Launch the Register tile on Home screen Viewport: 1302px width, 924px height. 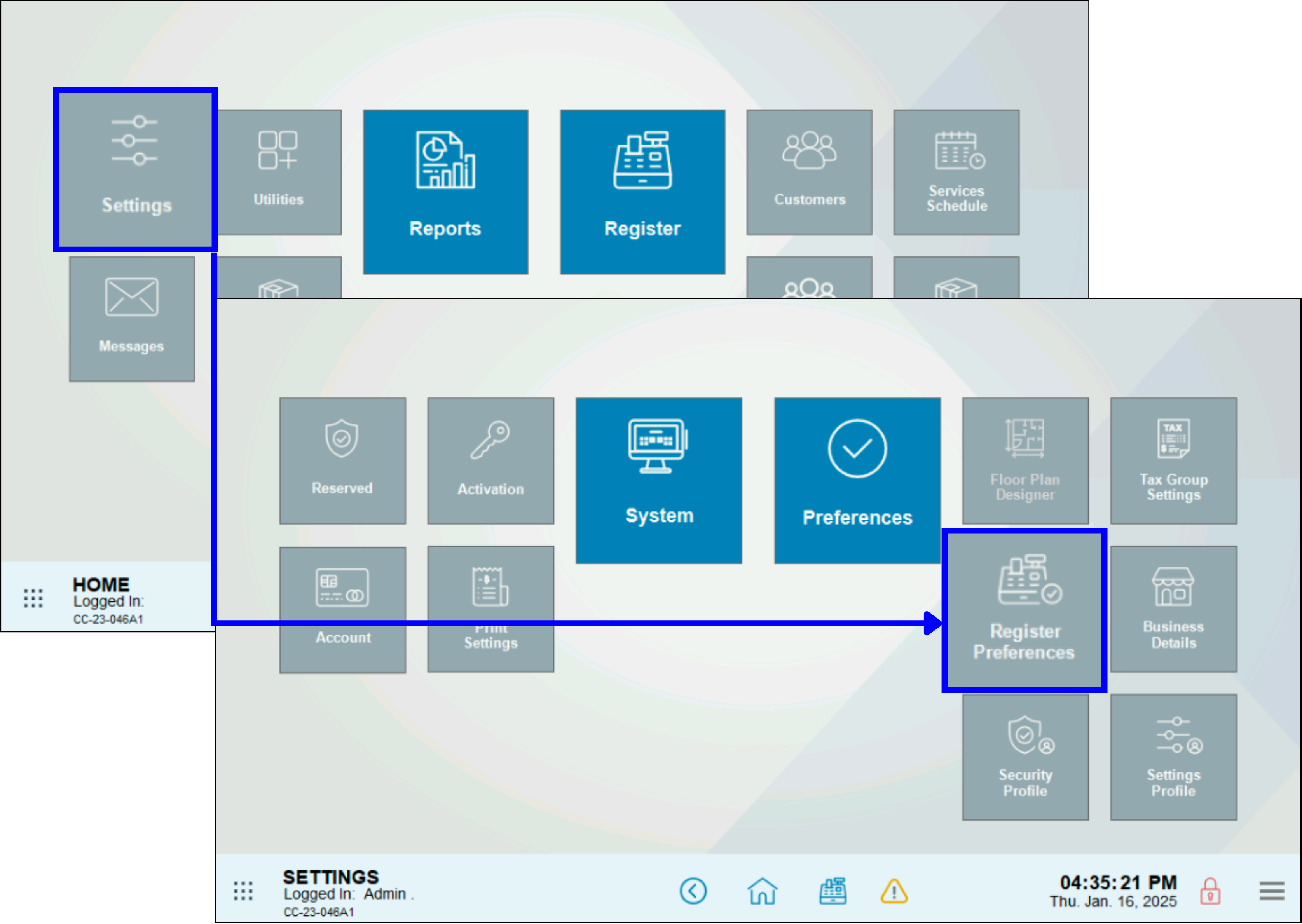coord(642,192)
